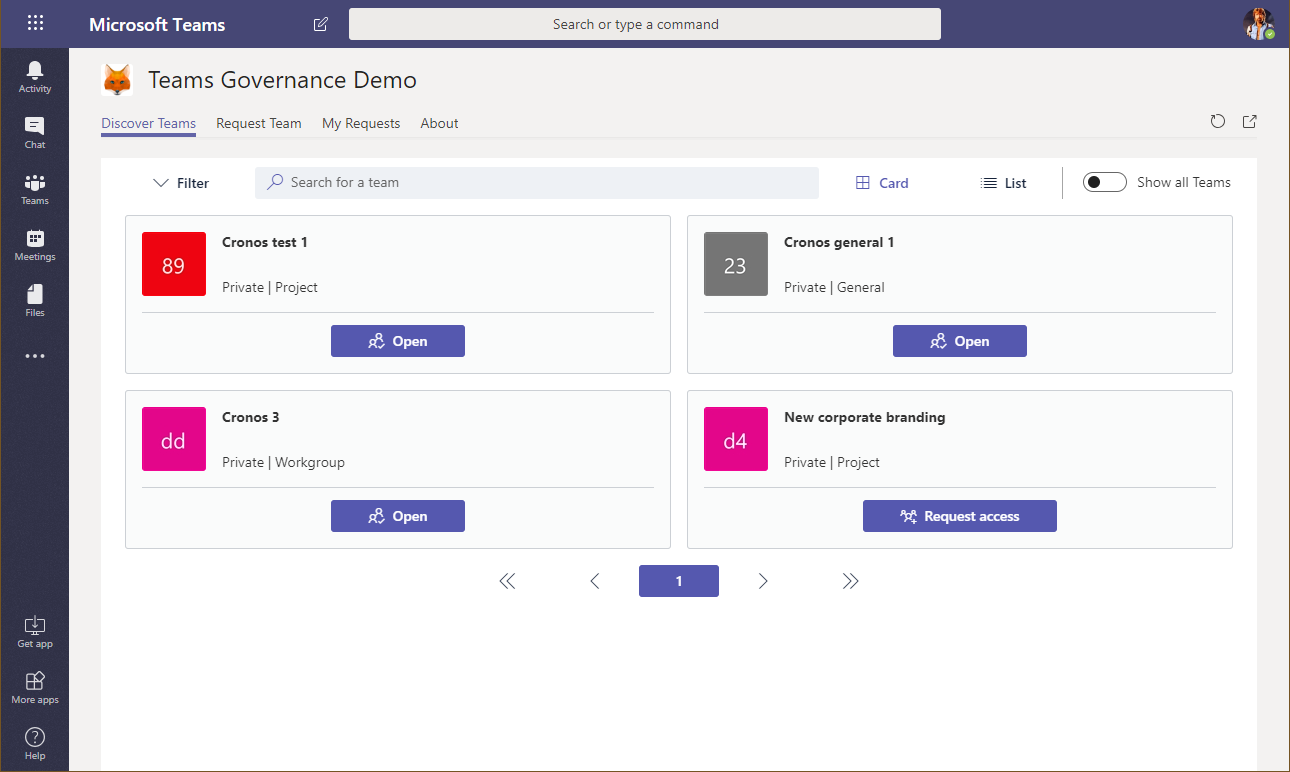
Task: Pop out app to new window
Action: (1250, 122)
